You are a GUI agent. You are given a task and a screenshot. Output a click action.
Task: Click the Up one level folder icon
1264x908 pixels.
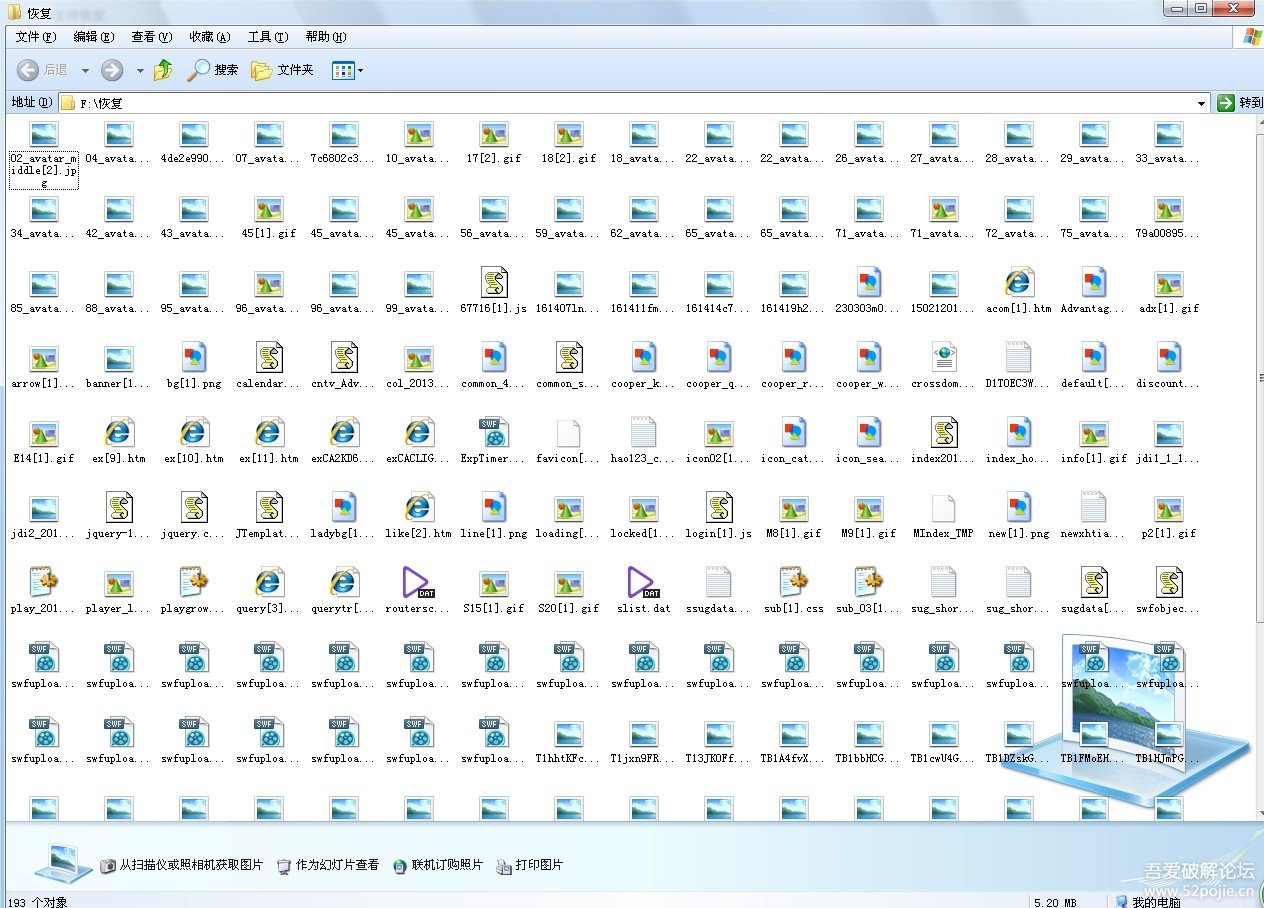[163, 70]
